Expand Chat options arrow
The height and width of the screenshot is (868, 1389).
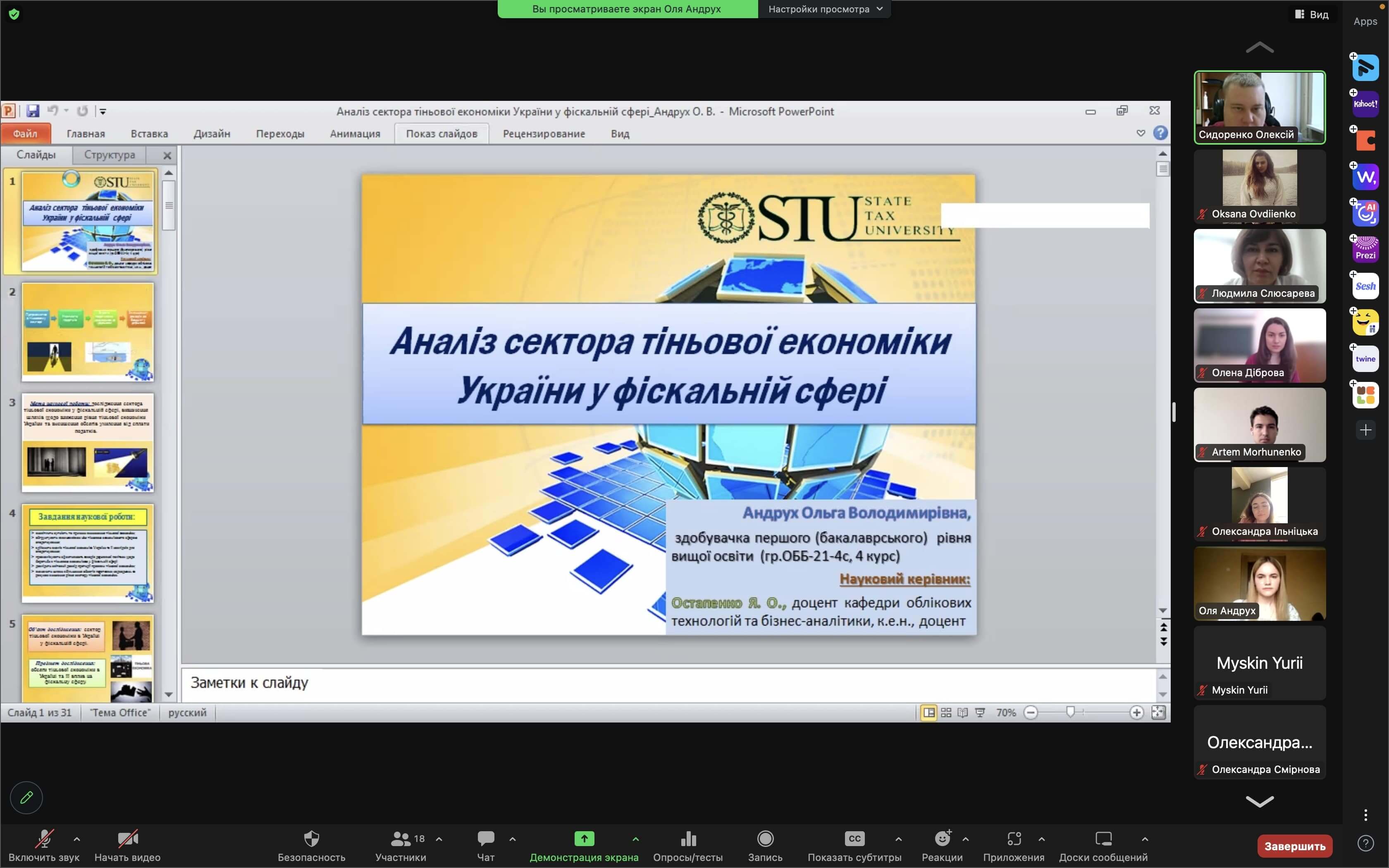click(513, 839)
